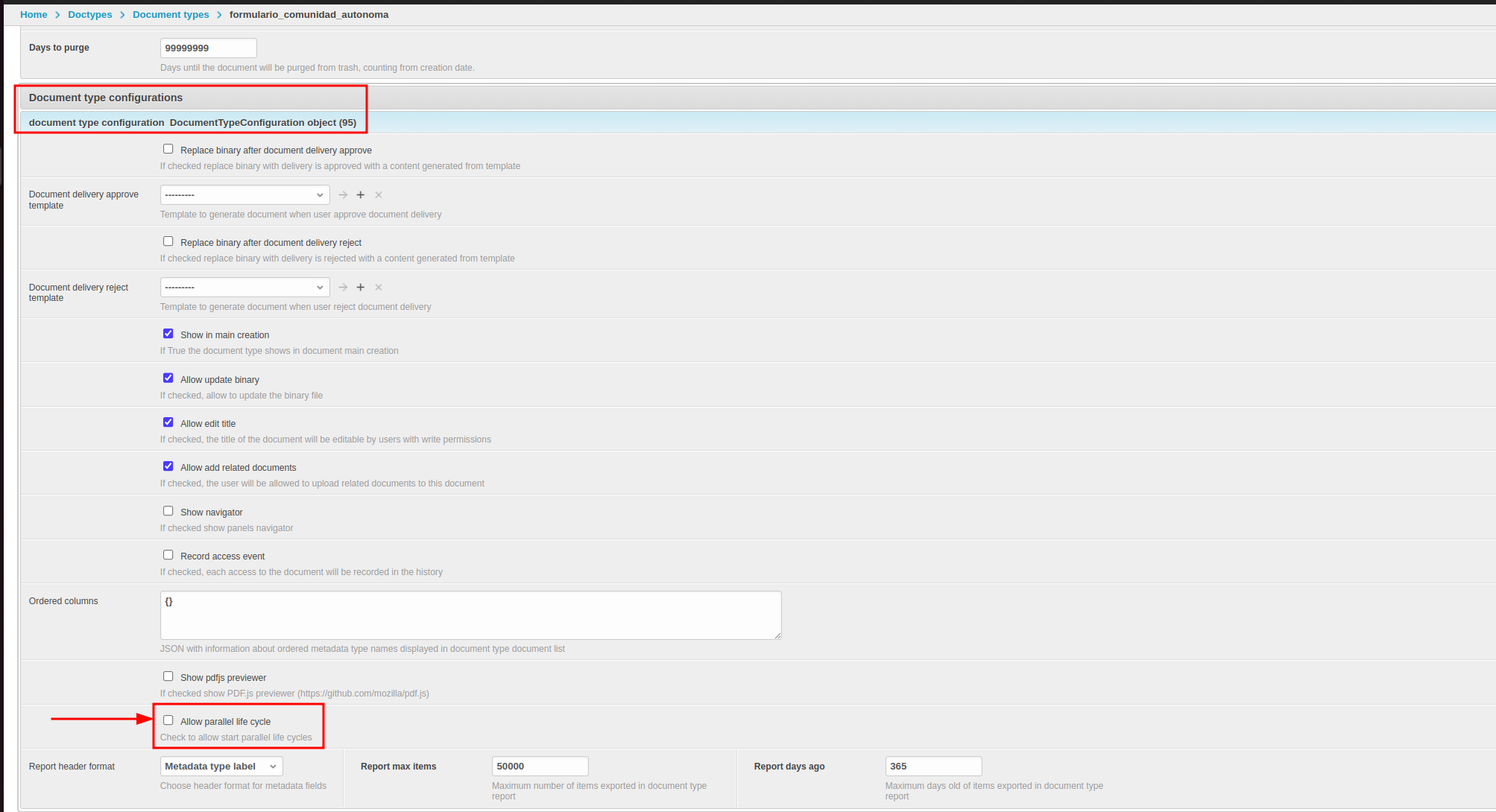Image resolution: width=1496 pixels, height=812 pixels.
Task: Disable Allow update binary checkbox
Action: pos(168,378)
